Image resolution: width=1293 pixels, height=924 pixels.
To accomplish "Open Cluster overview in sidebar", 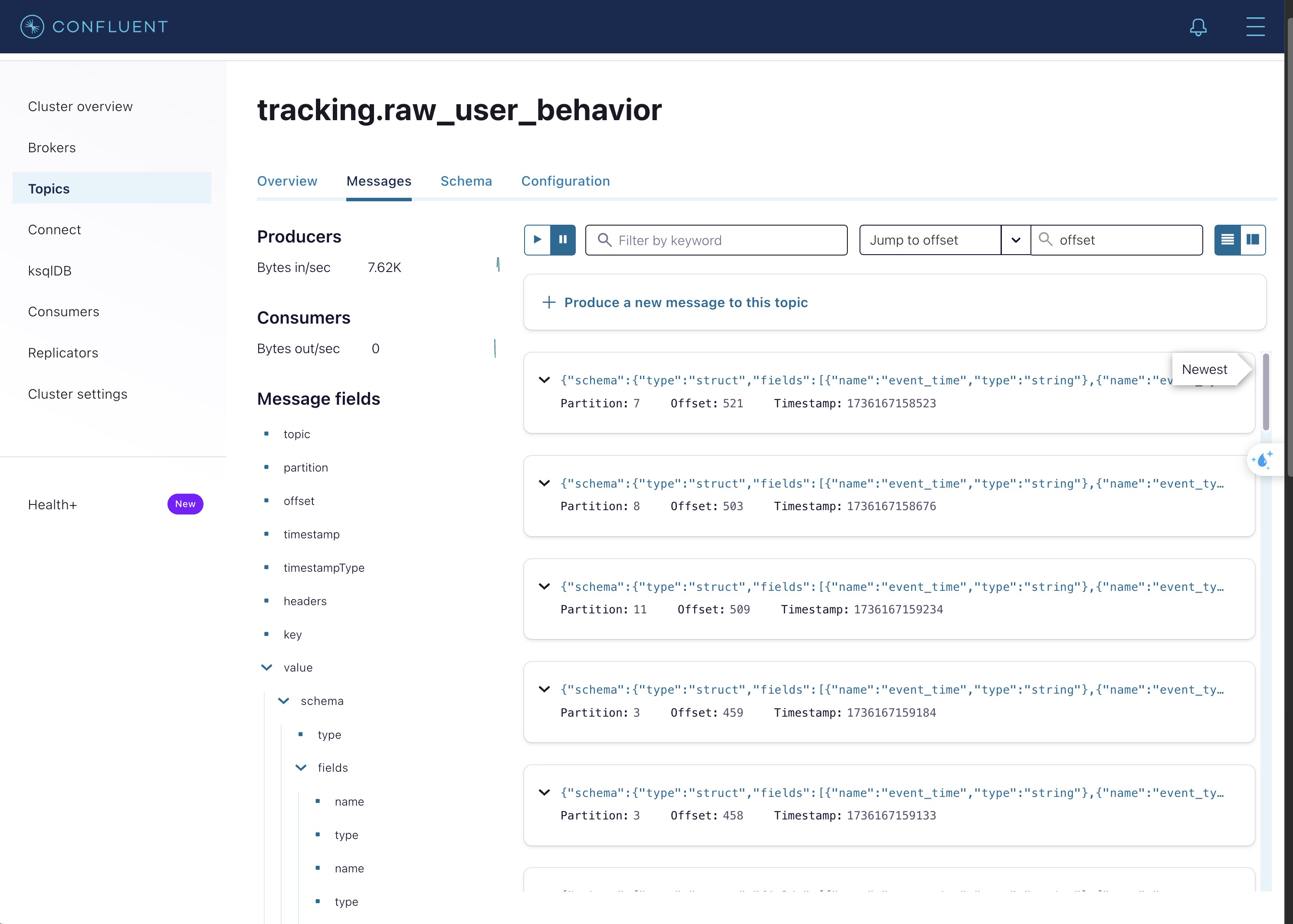I will (x=112, y=106).
